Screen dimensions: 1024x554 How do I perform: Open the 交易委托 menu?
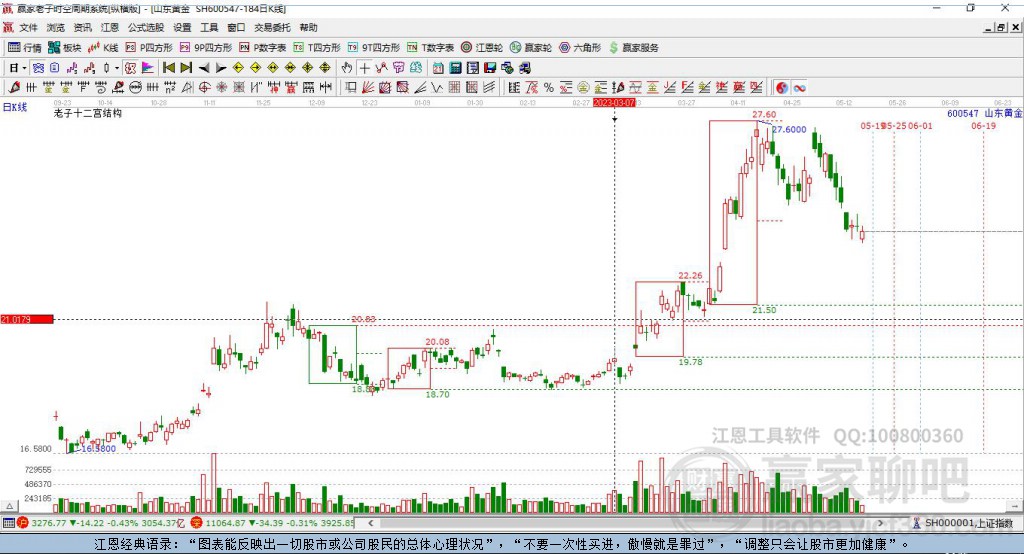[x=272, y=27]
